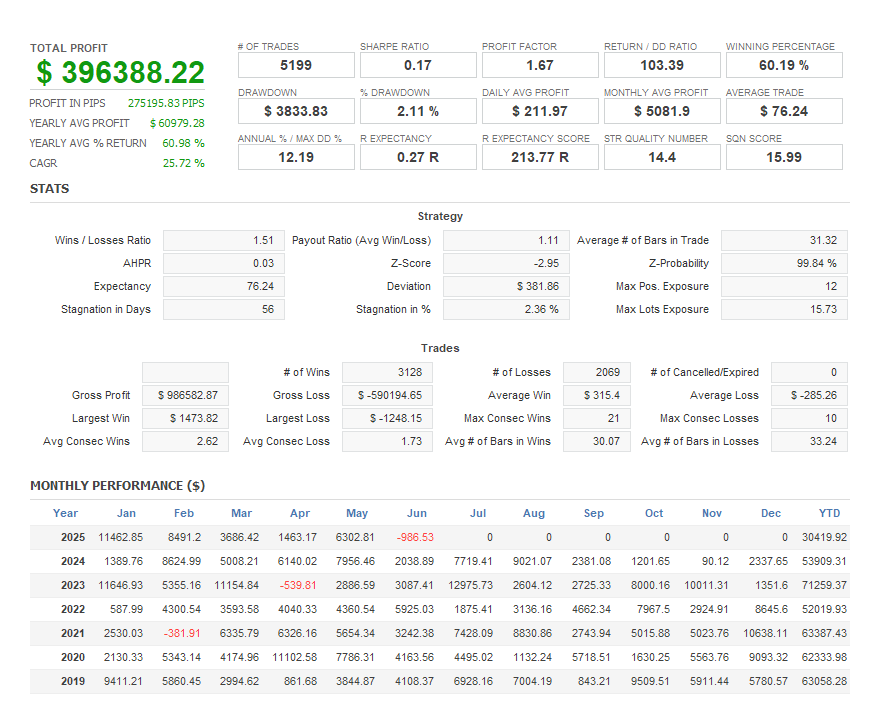
Task: Click the negative Jun 2025 value -986.53
Action: click(417, 537)
